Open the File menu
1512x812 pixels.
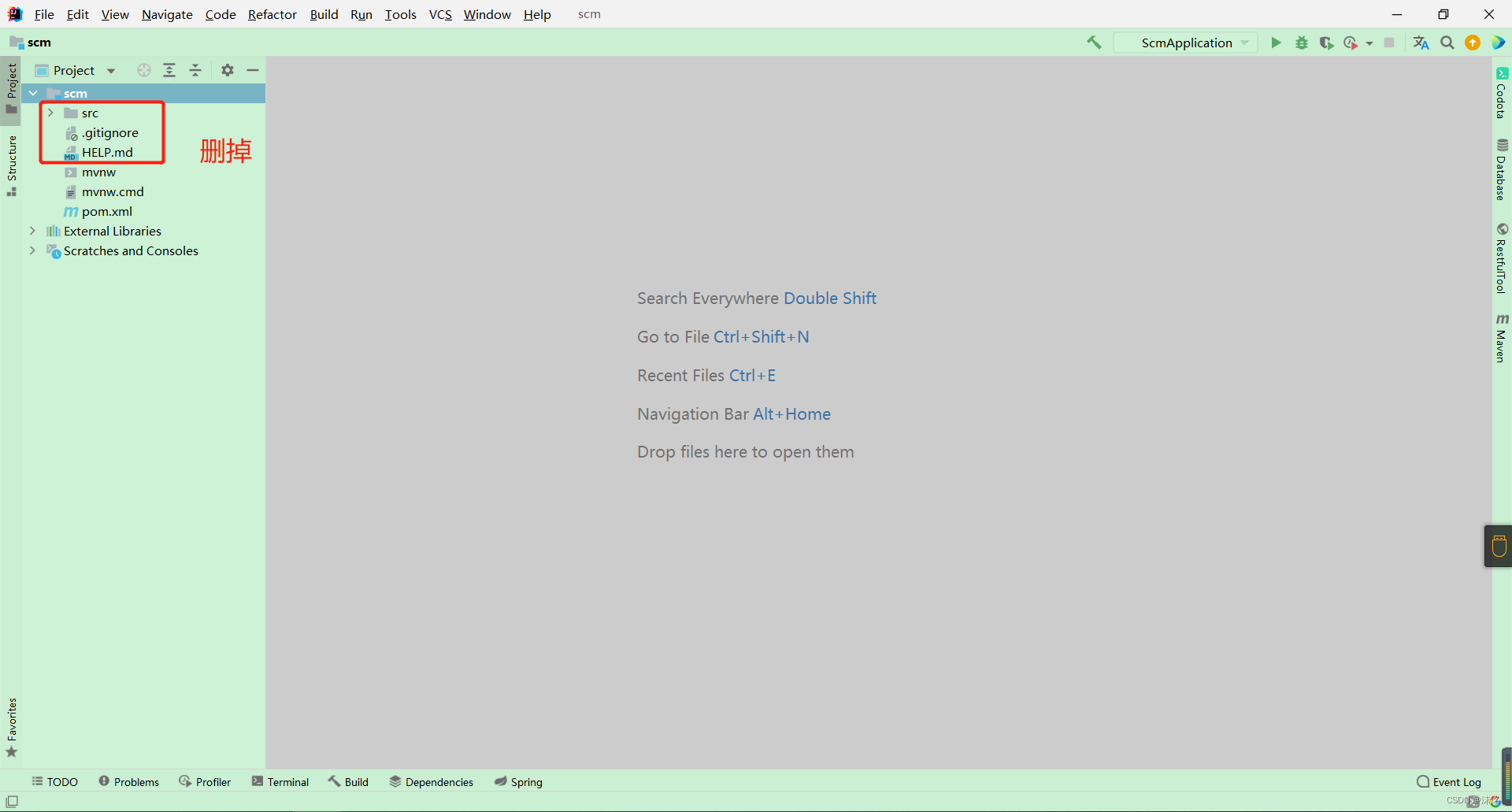(x=44, y=14)
